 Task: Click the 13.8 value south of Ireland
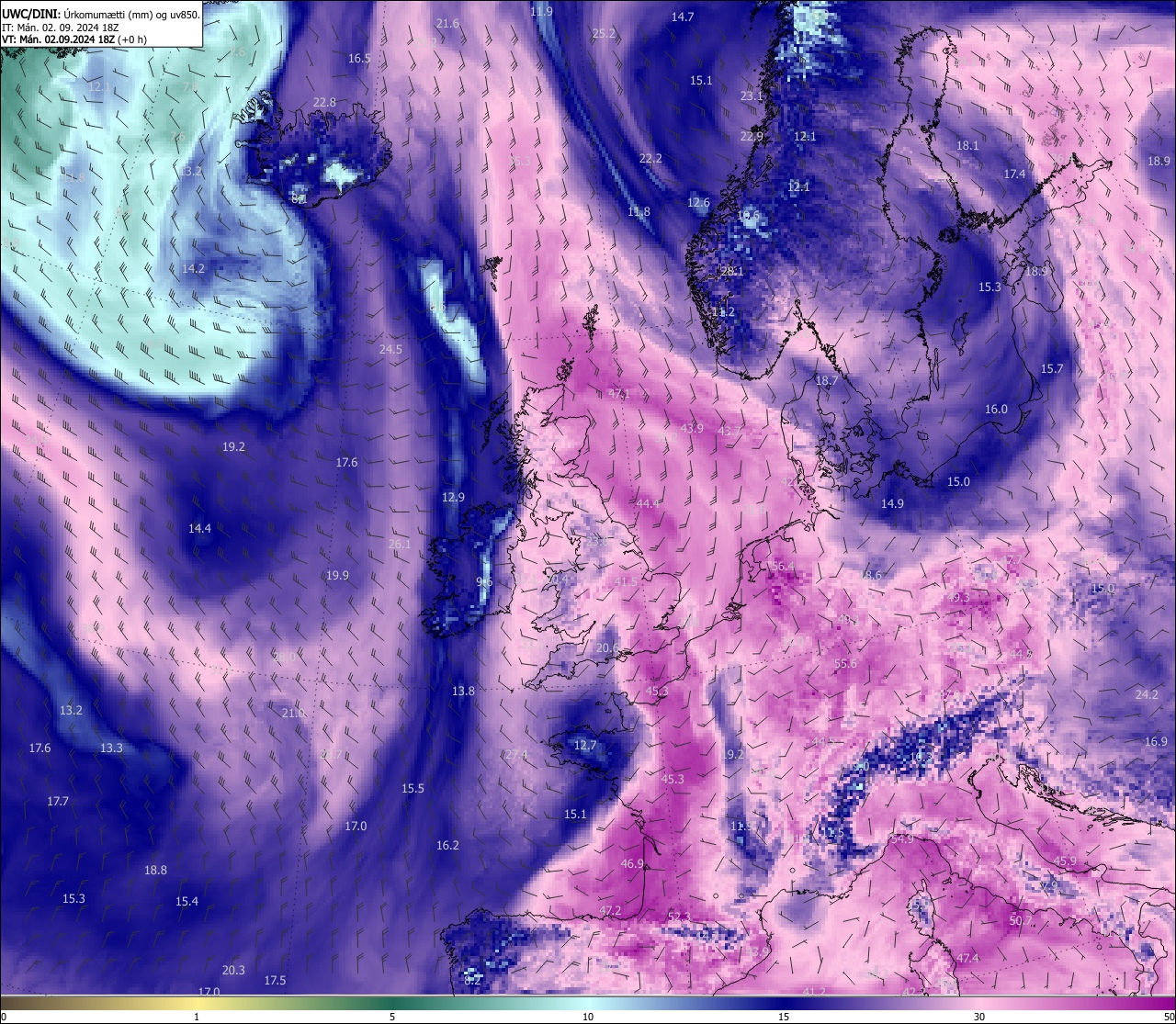[x=463, y=691]
